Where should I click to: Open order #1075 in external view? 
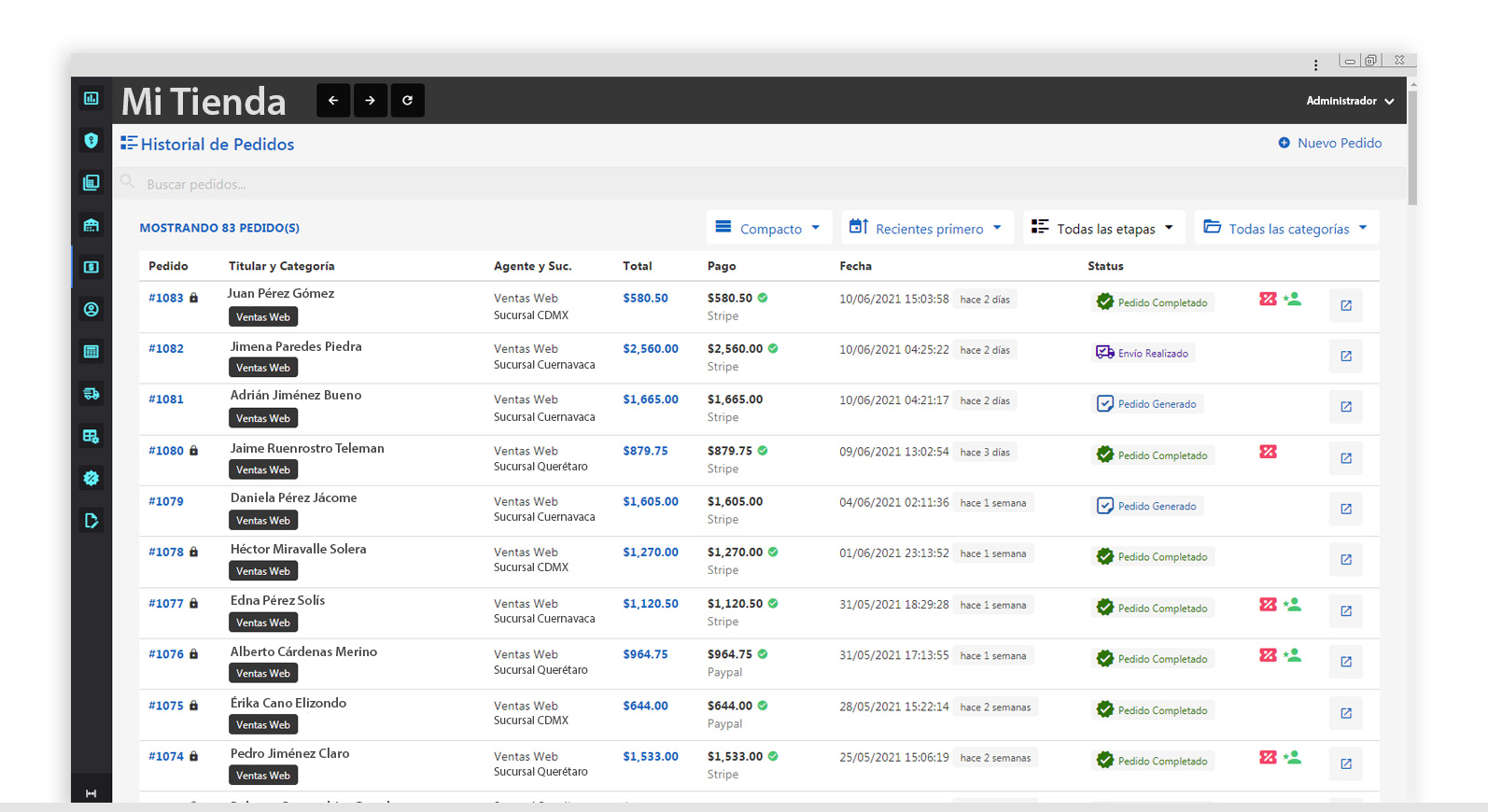tap(1346, 713)
